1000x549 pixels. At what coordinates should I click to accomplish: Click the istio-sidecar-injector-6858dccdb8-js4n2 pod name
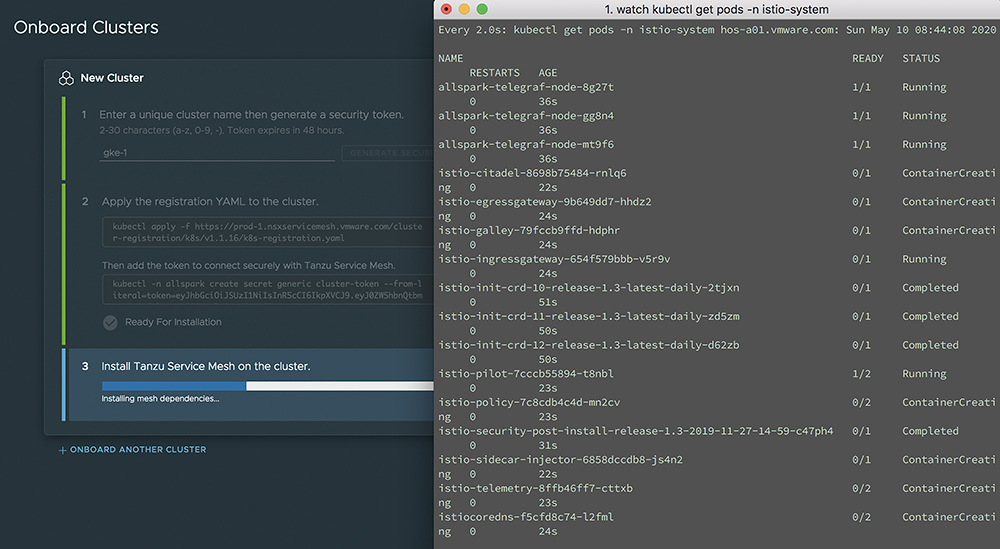(561, 460)
